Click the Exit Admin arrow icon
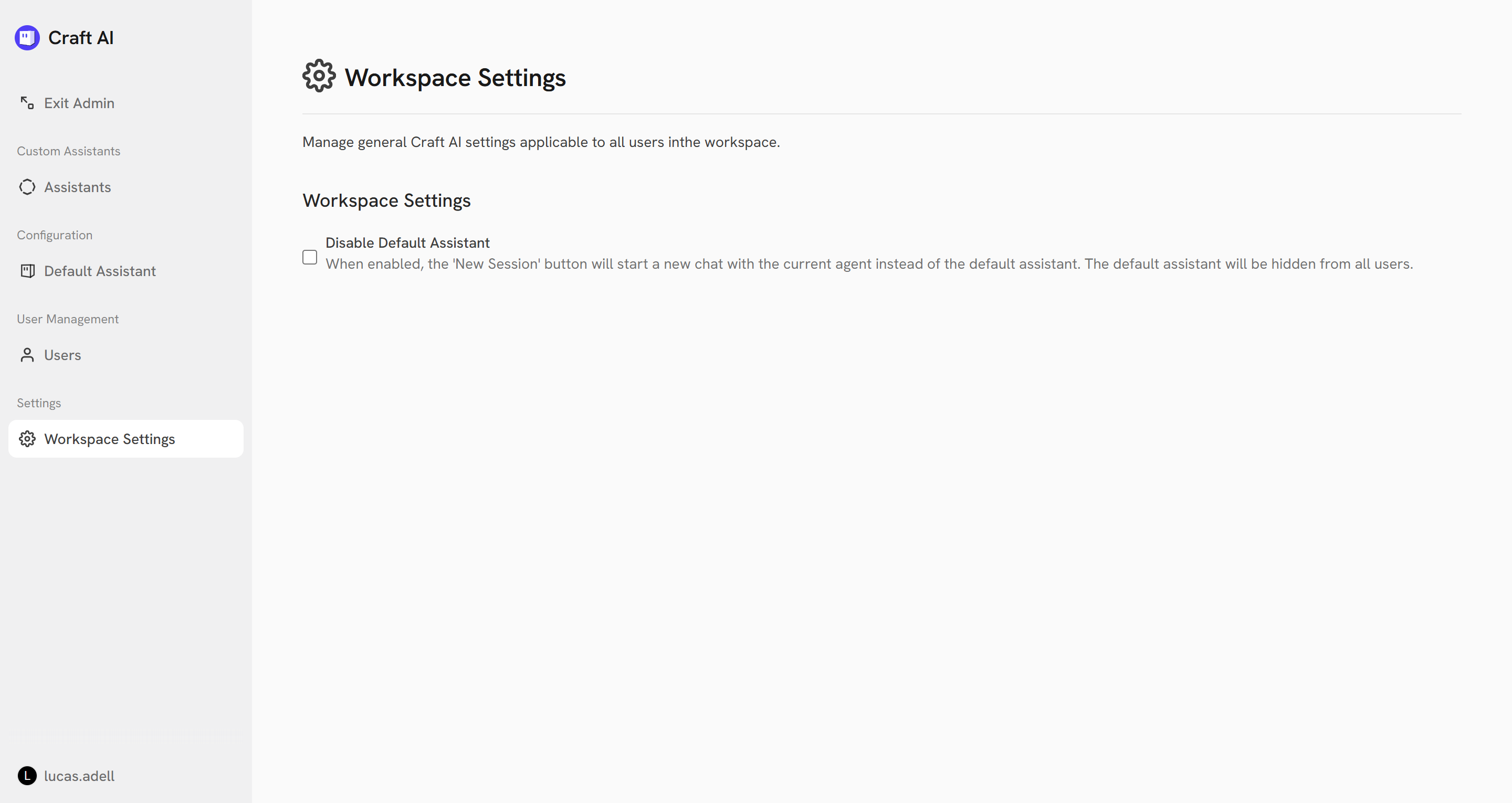 pyautogui.click(x=27, y=103)
